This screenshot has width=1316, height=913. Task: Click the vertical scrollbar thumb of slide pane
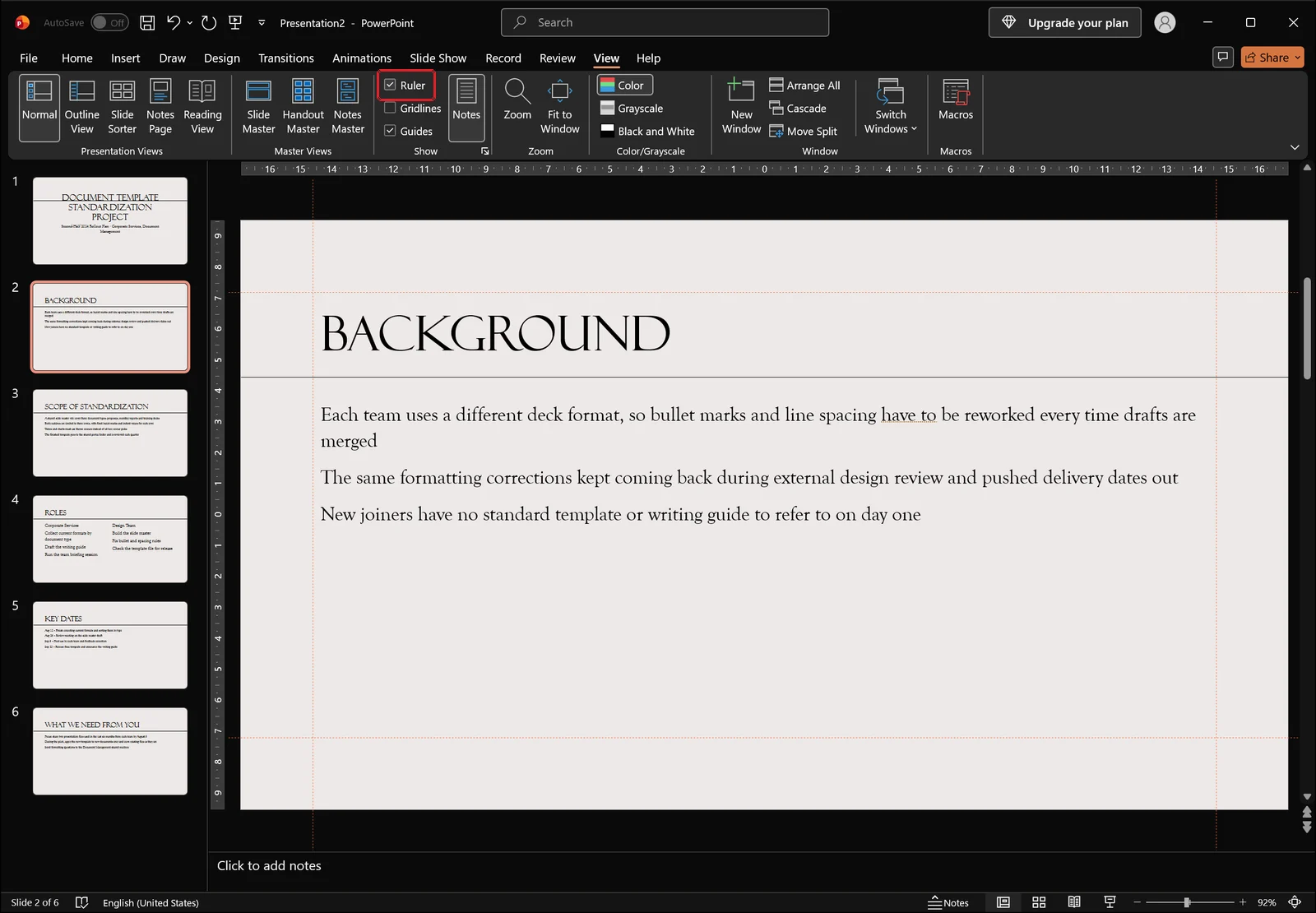(x=1307, y=329)
